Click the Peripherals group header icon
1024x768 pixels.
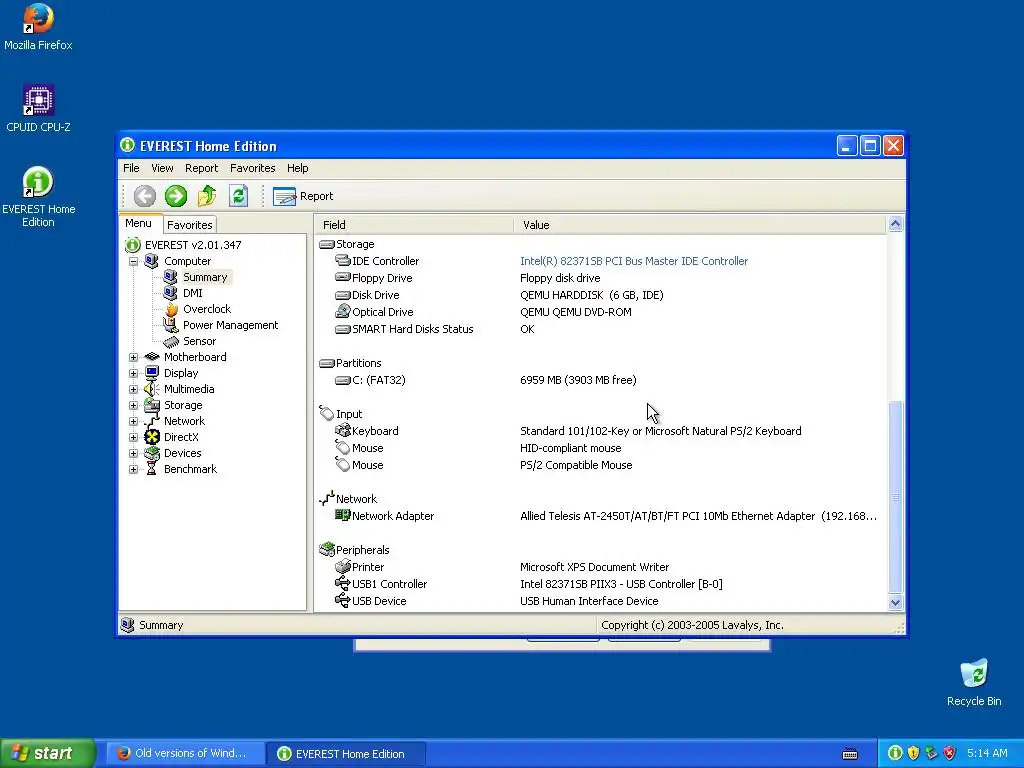point(327,550)
